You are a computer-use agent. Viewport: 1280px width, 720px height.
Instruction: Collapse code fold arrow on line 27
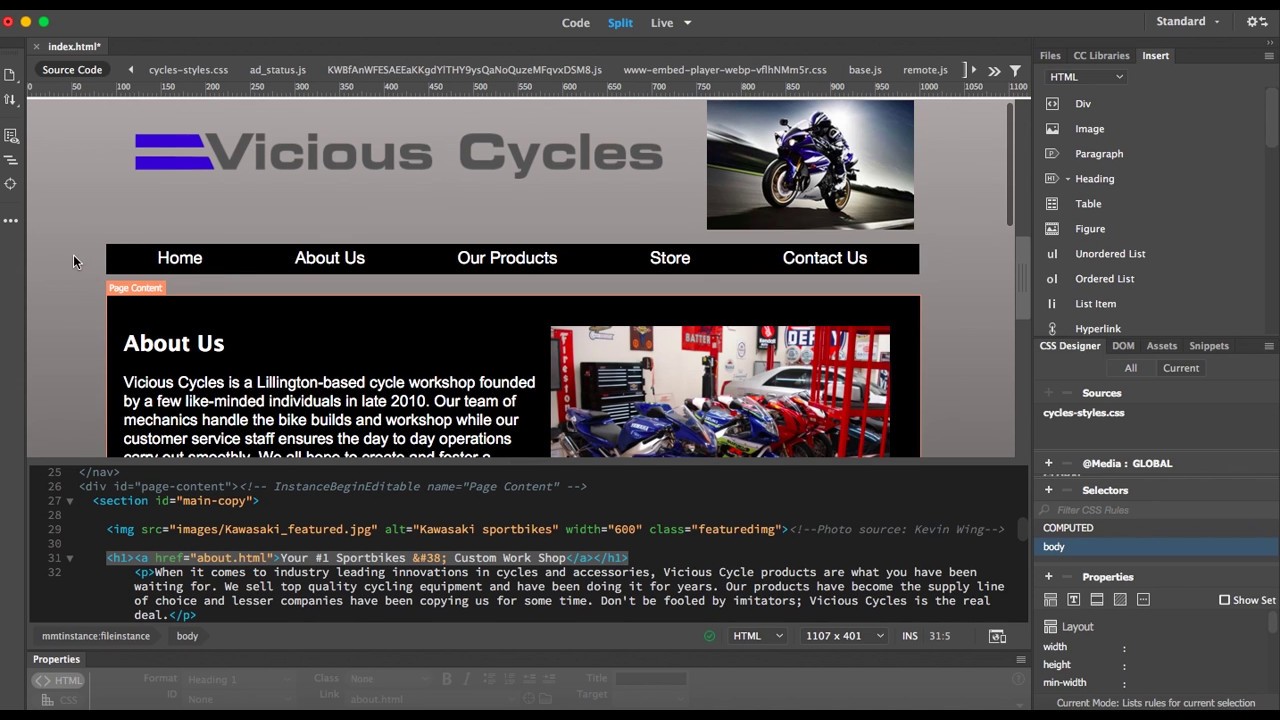[x=69, y=501]
